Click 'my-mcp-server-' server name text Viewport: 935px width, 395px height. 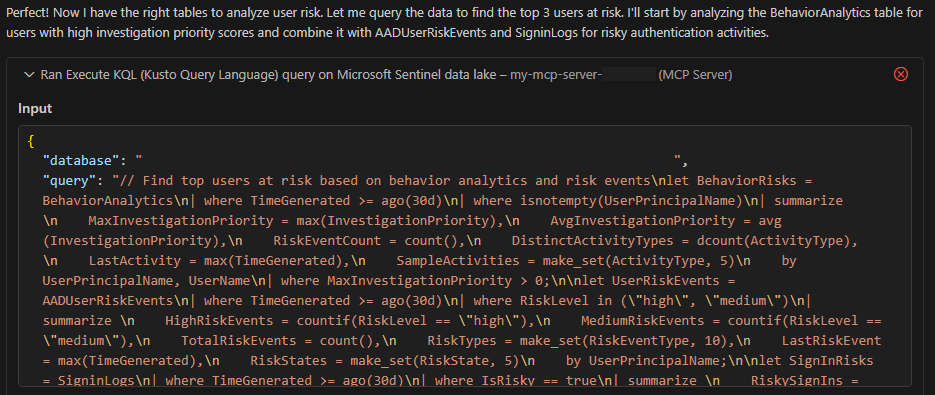(556, 75)
